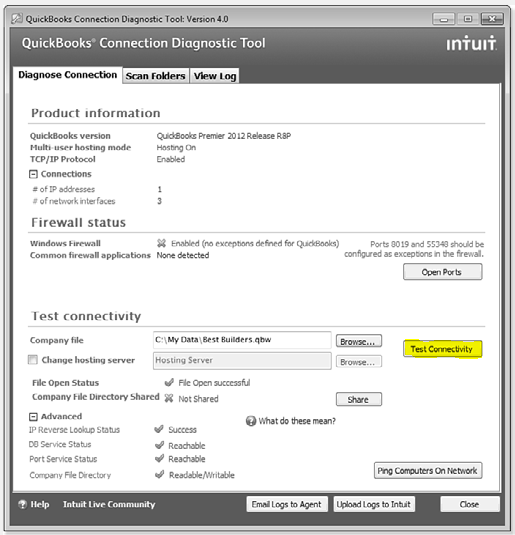This screenshot has width=515, height=535.
Task: Click the DB Service Status checkmark icon
Action: pos(159,445)
